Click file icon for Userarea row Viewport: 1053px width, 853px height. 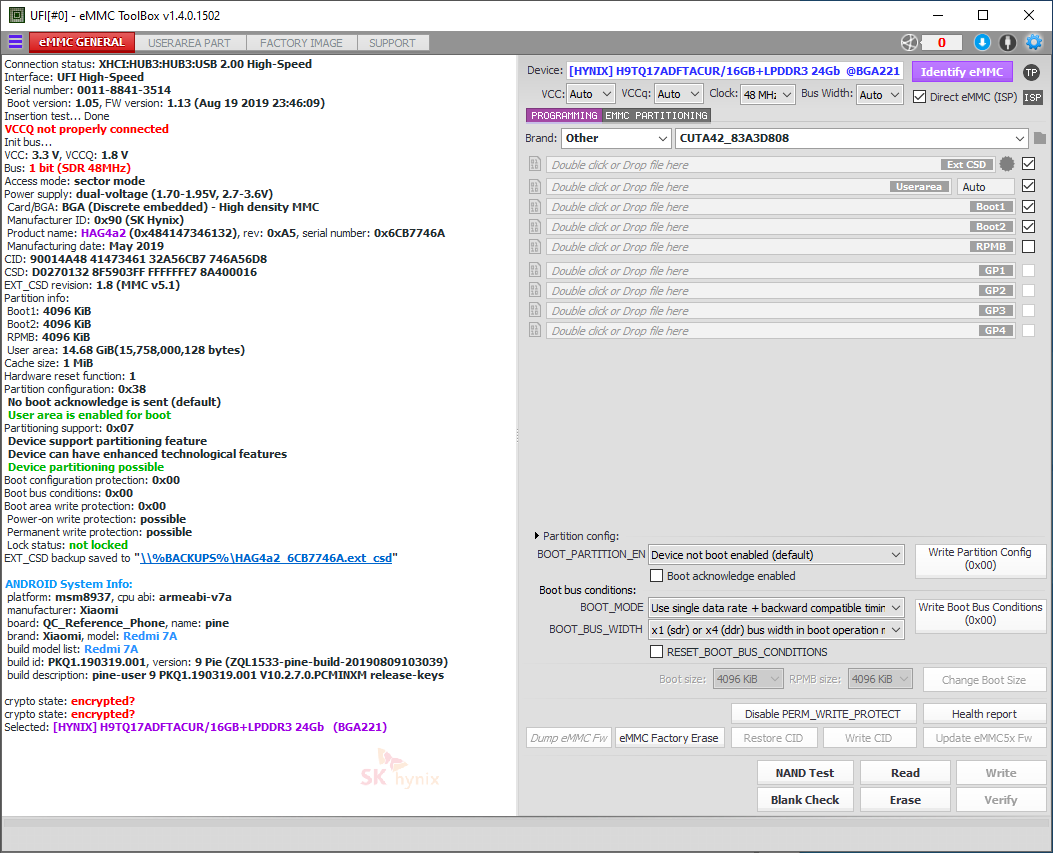pyautogui.click(x=535, y=187)
